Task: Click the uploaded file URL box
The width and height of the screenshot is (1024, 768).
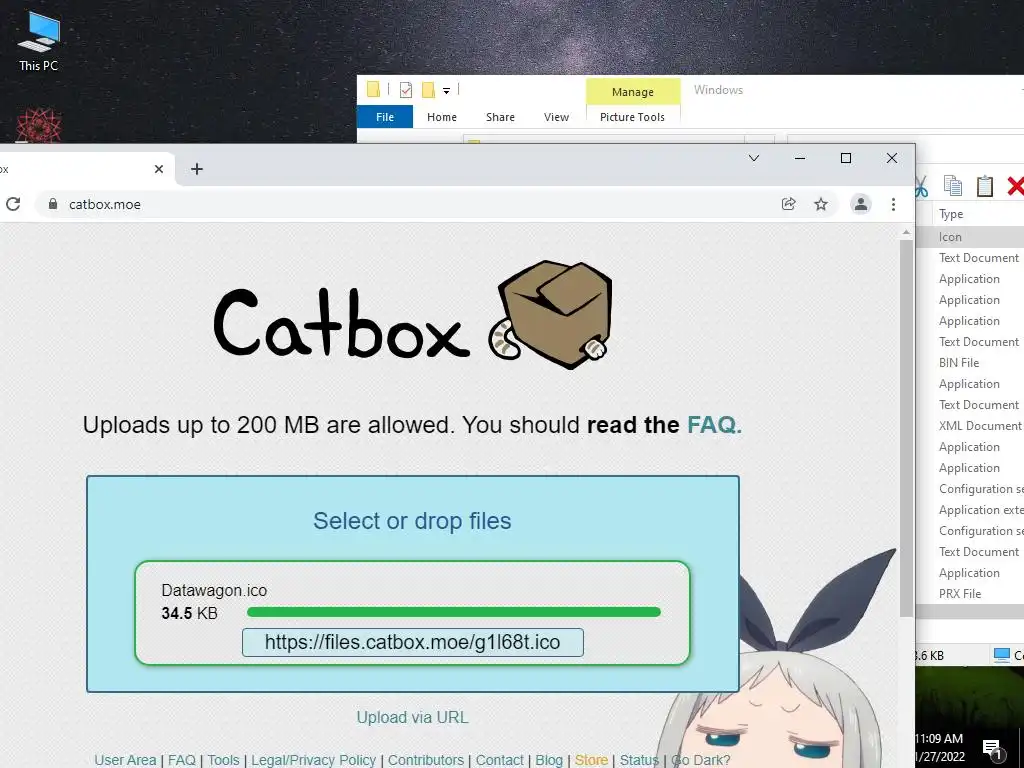Action: [413, 642]
